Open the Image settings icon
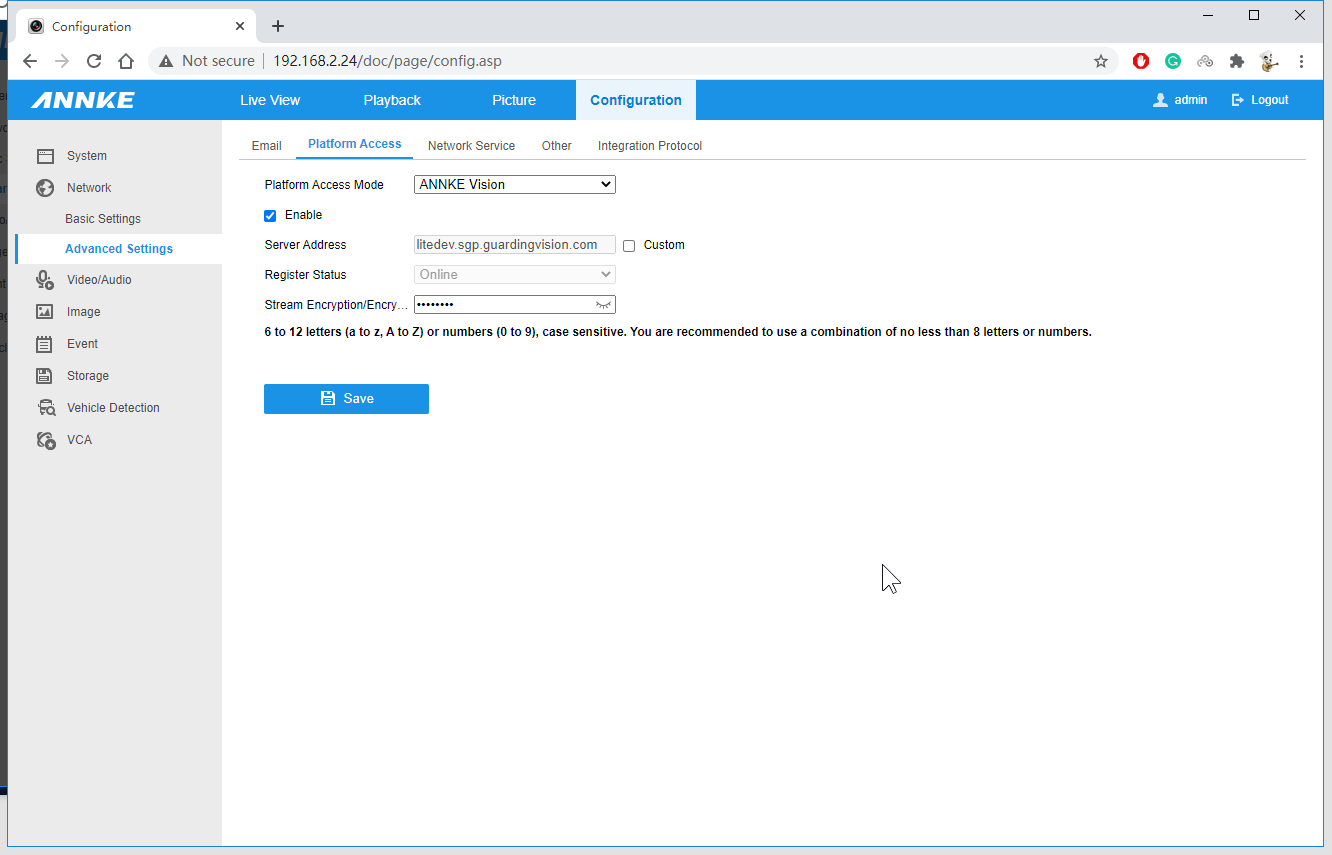 (45, 312)
